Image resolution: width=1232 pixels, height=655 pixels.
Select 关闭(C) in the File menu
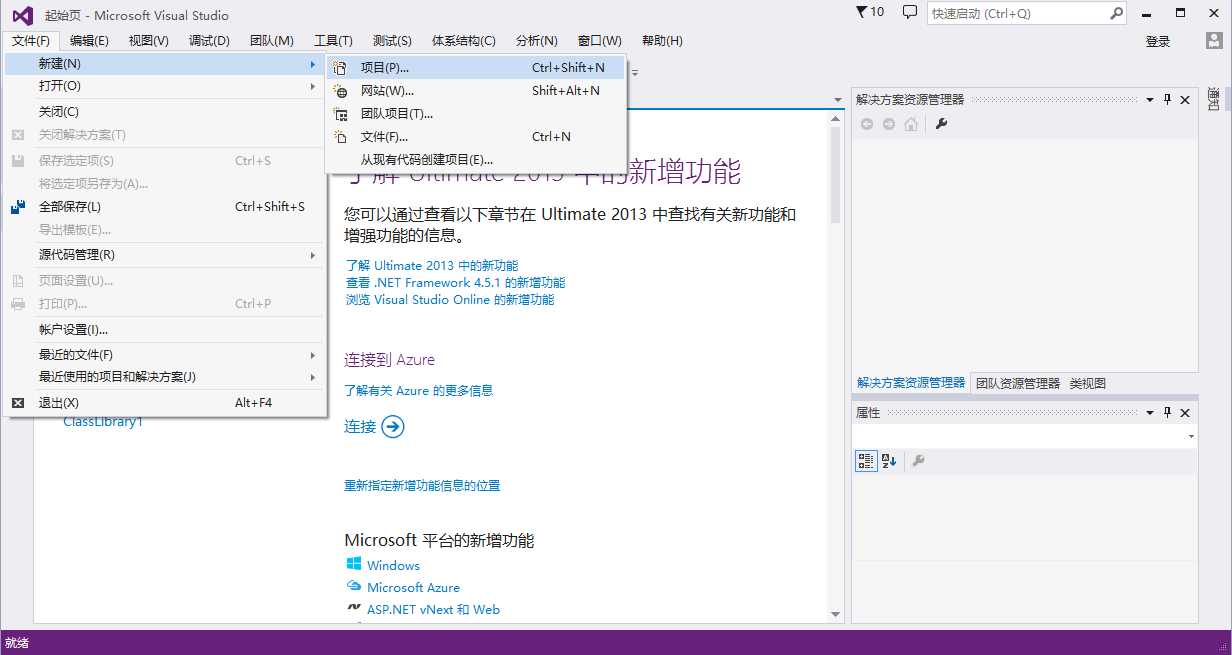(165, 112)
